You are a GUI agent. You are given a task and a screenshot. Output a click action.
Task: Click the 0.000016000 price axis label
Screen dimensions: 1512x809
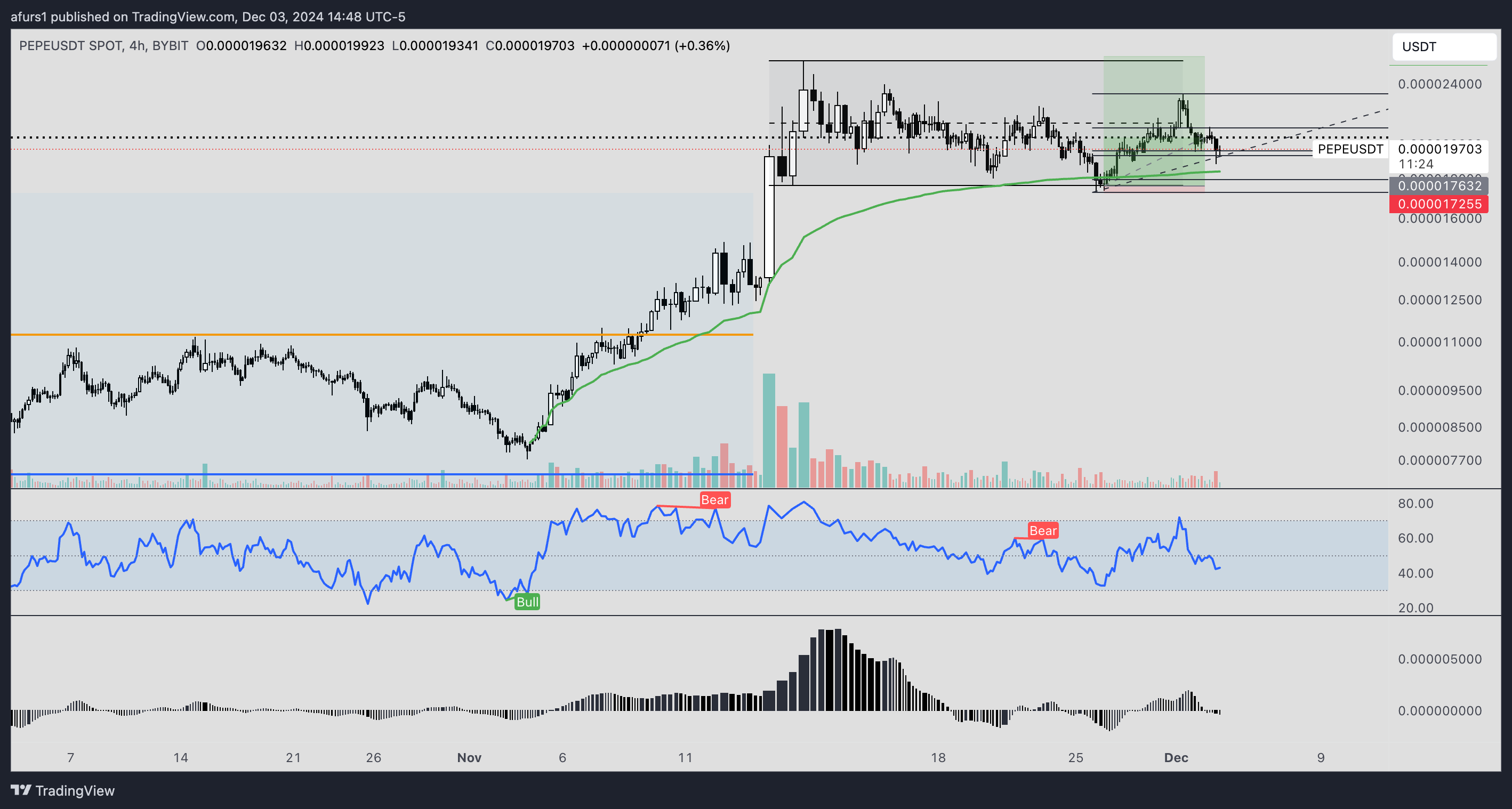[1440, 218]
